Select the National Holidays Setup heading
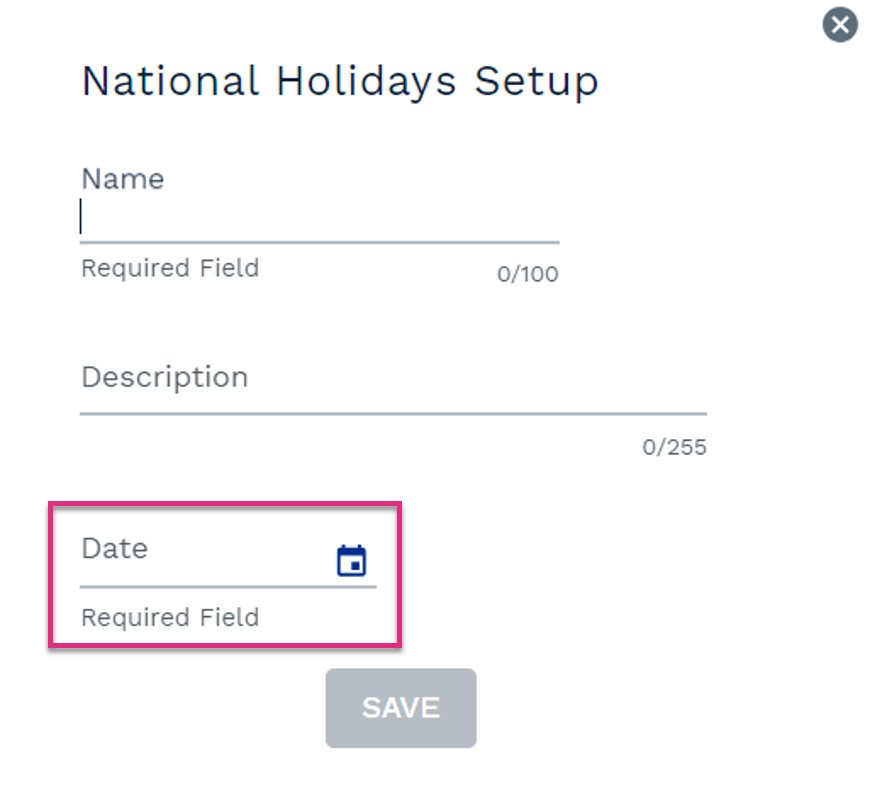This screenshot has height=798, width=876. tap(340, 82)
